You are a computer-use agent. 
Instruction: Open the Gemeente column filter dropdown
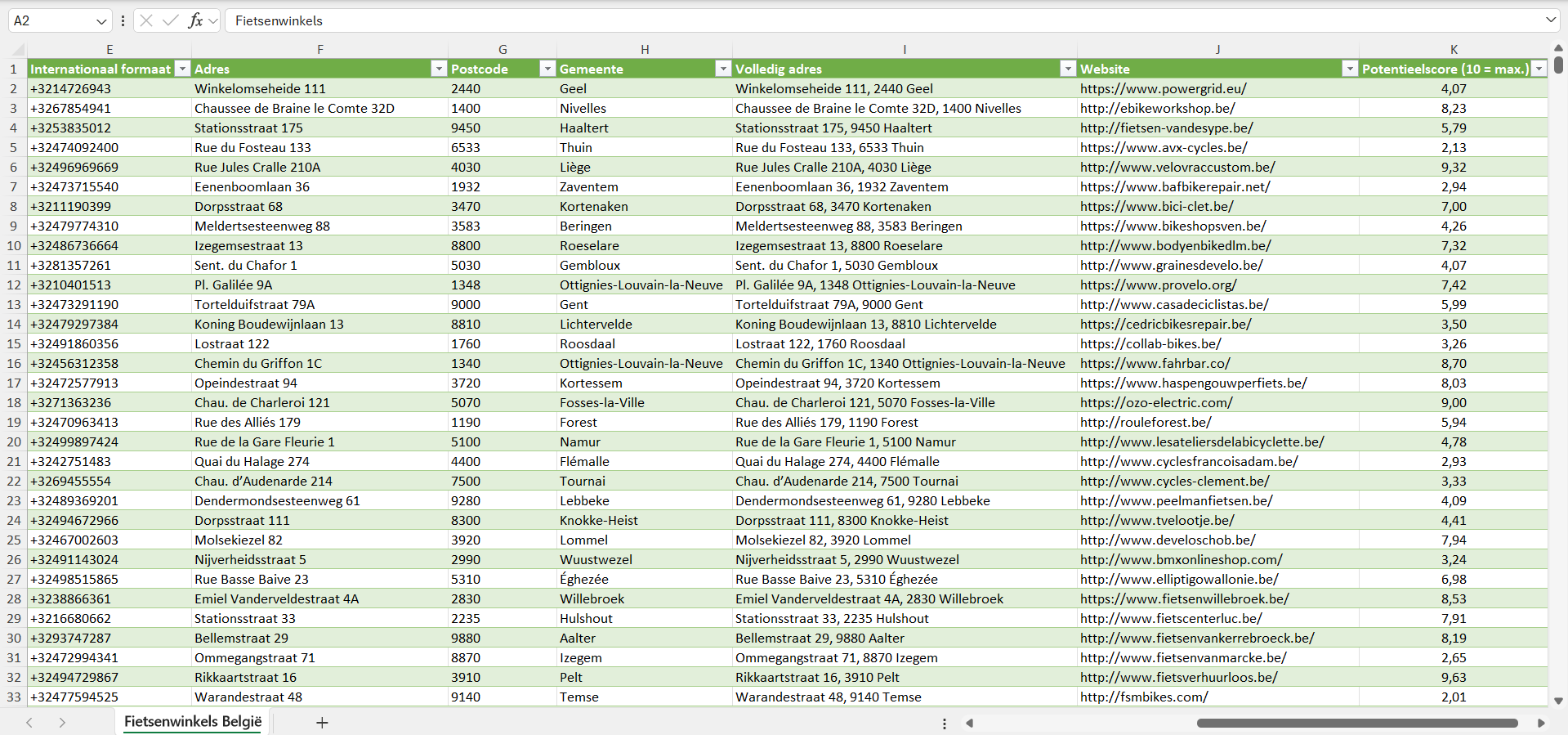click(x=722, y=69)
